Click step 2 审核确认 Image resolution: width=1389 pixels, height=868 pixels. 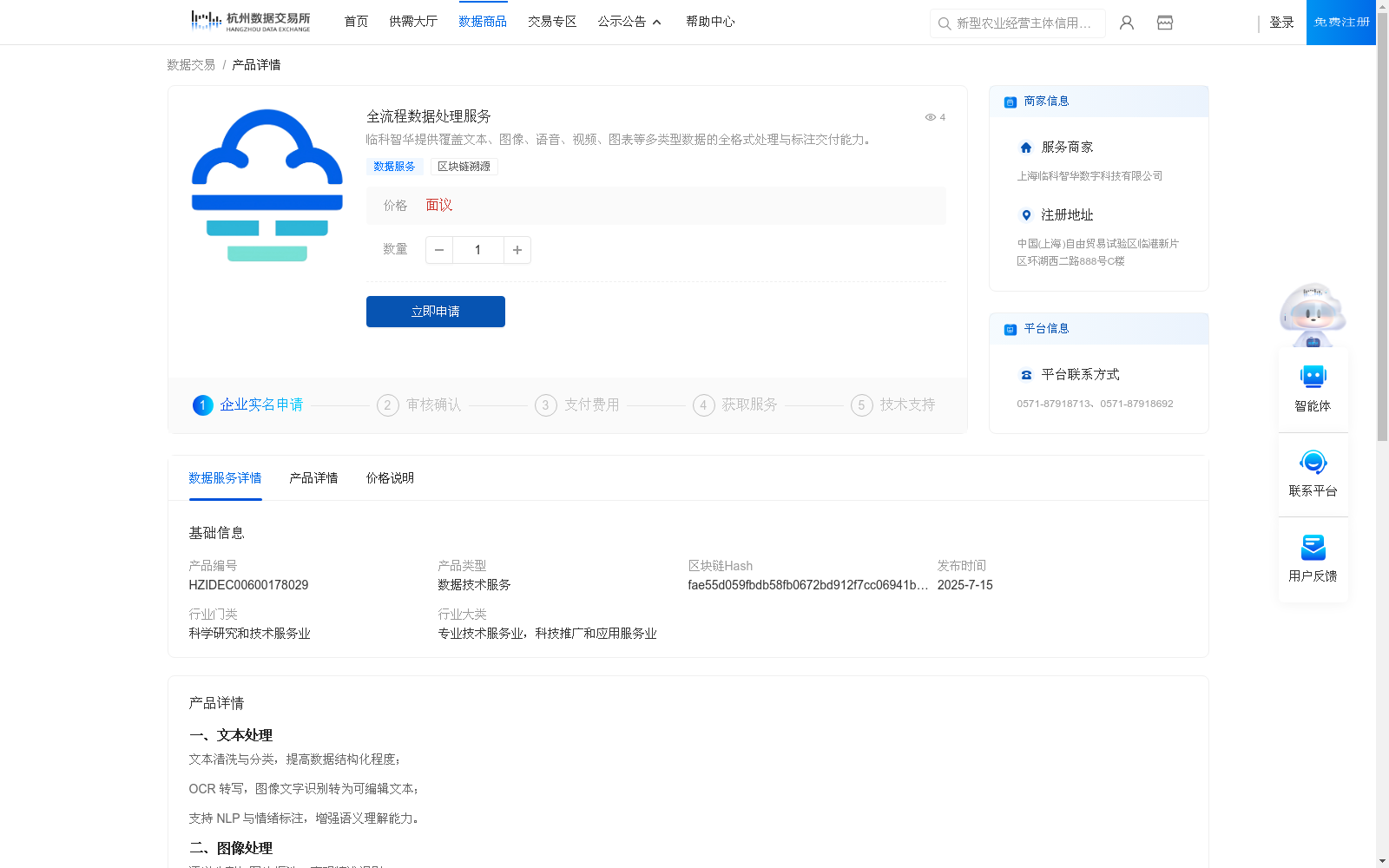[419, 405]
